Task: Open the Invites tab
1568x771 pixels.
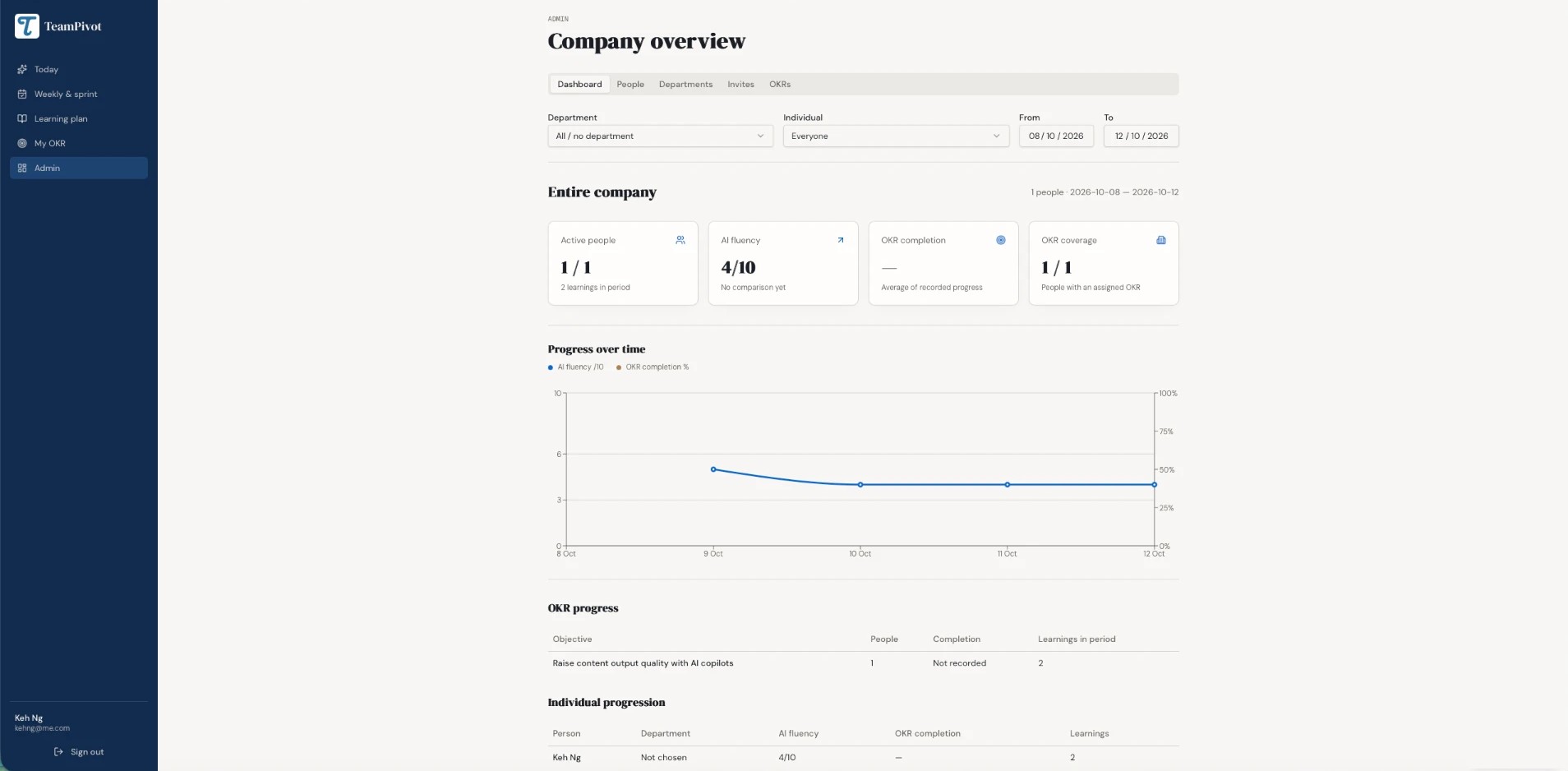Action: point(740,84)
